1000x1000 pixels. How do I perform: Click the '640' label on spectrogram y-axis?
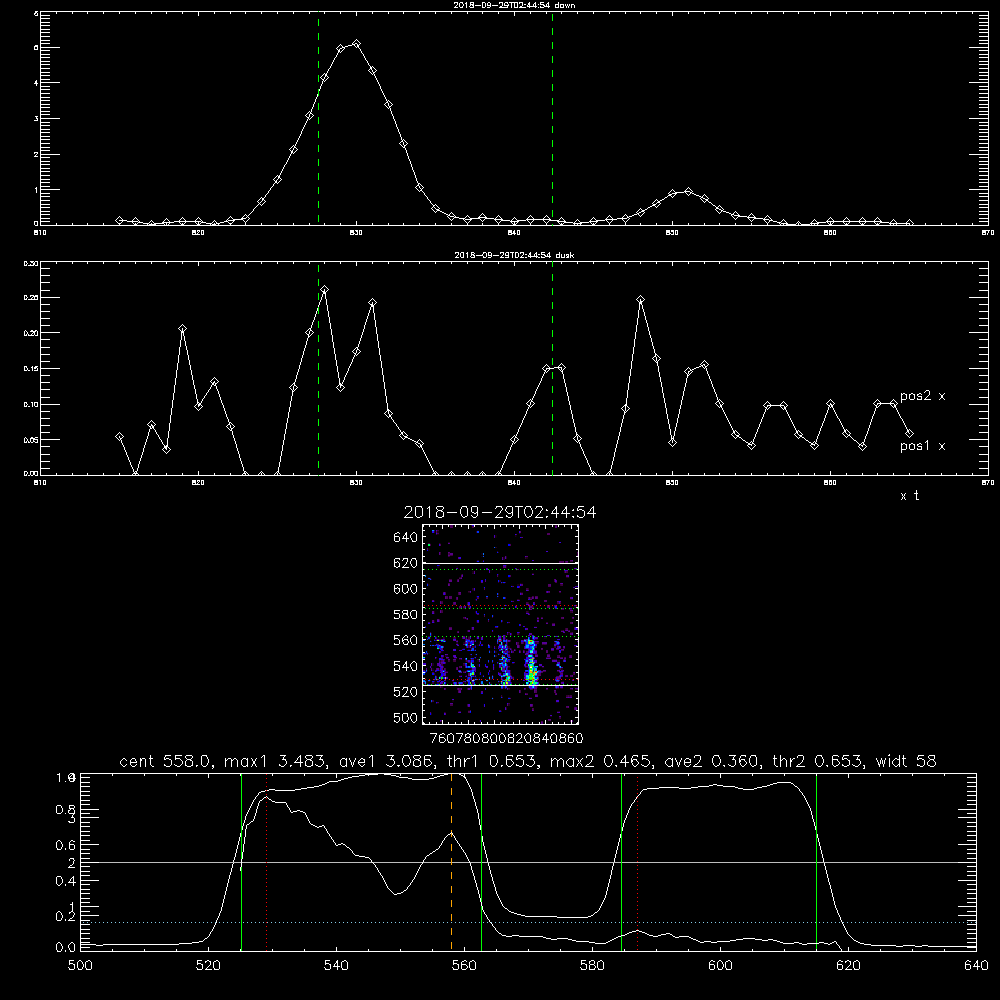pos(406,538)
